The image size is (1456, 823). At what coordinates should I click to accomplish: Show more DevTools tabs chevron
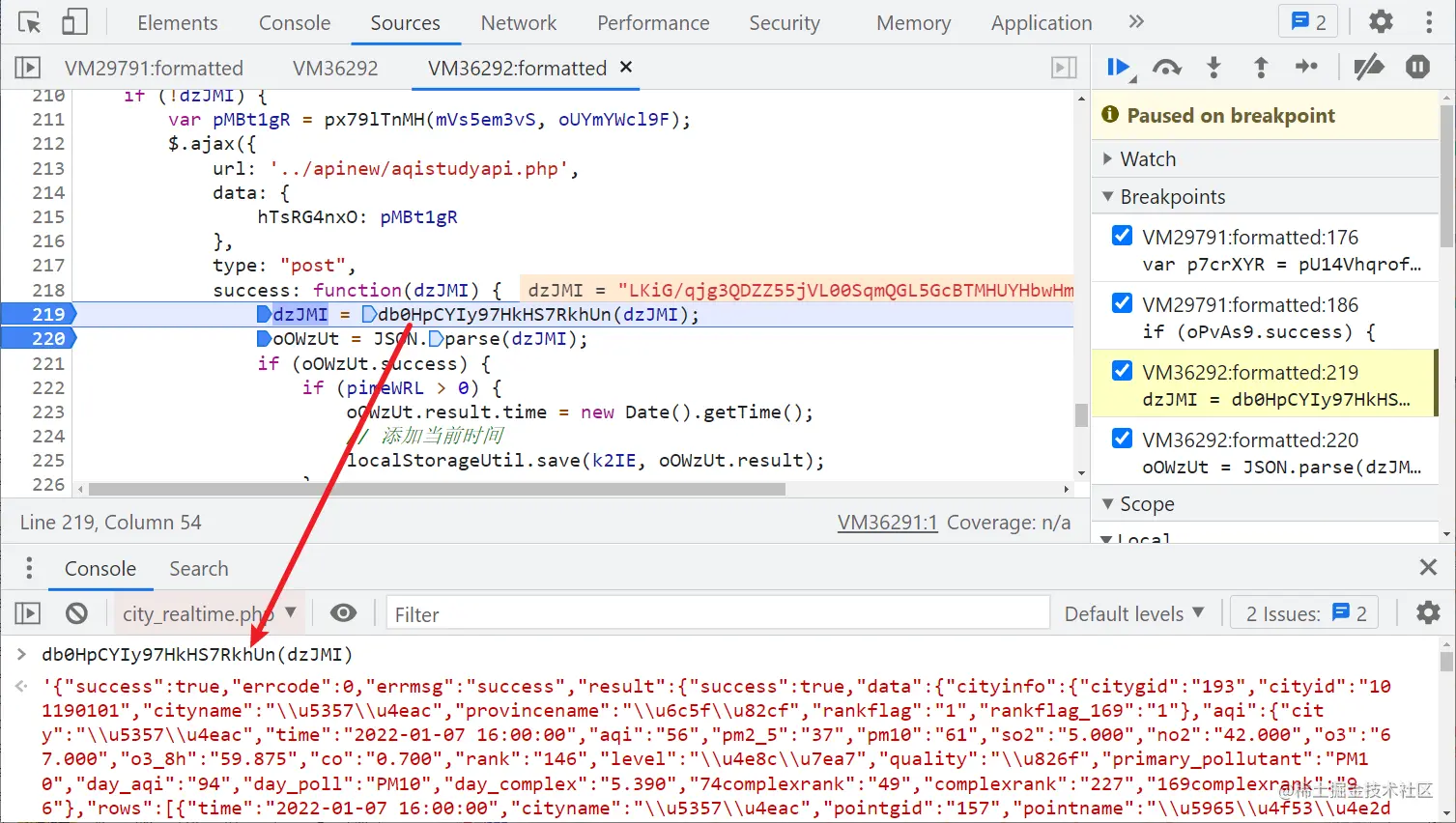tap(1136, 21)
